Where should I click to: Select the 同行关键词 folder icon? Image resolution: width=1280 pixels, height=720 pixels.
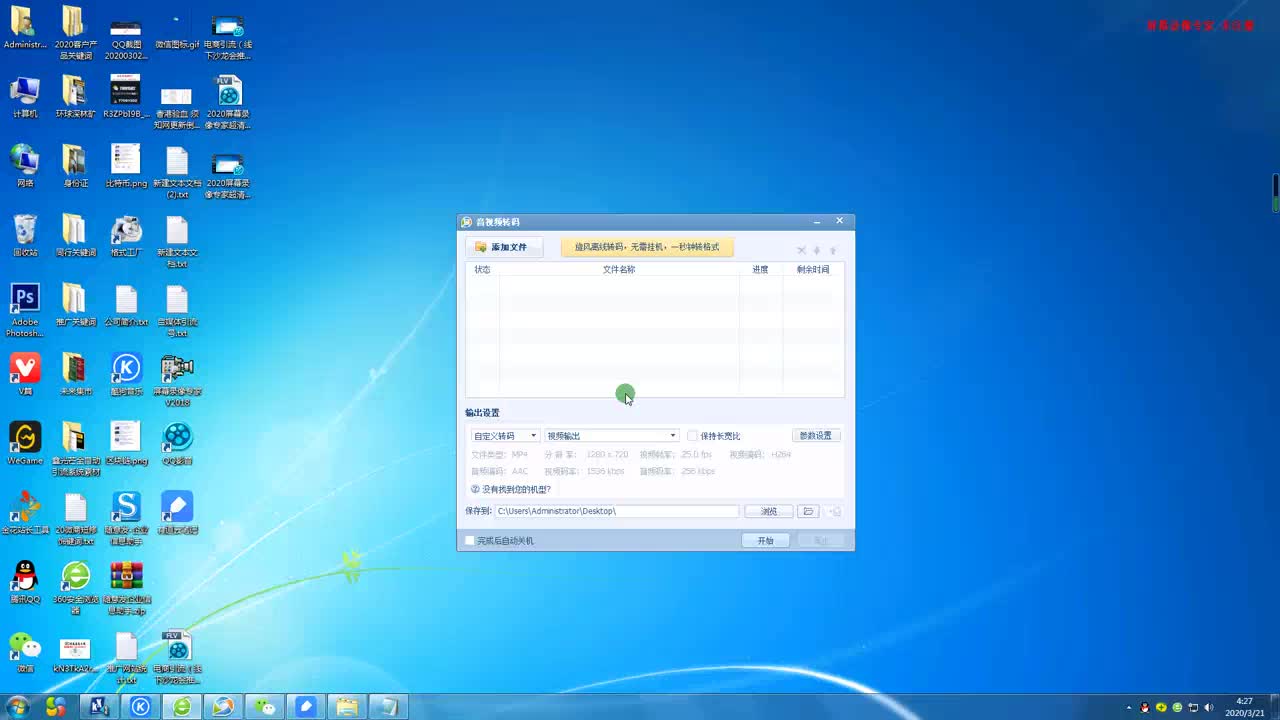click(x=76, y=235)
